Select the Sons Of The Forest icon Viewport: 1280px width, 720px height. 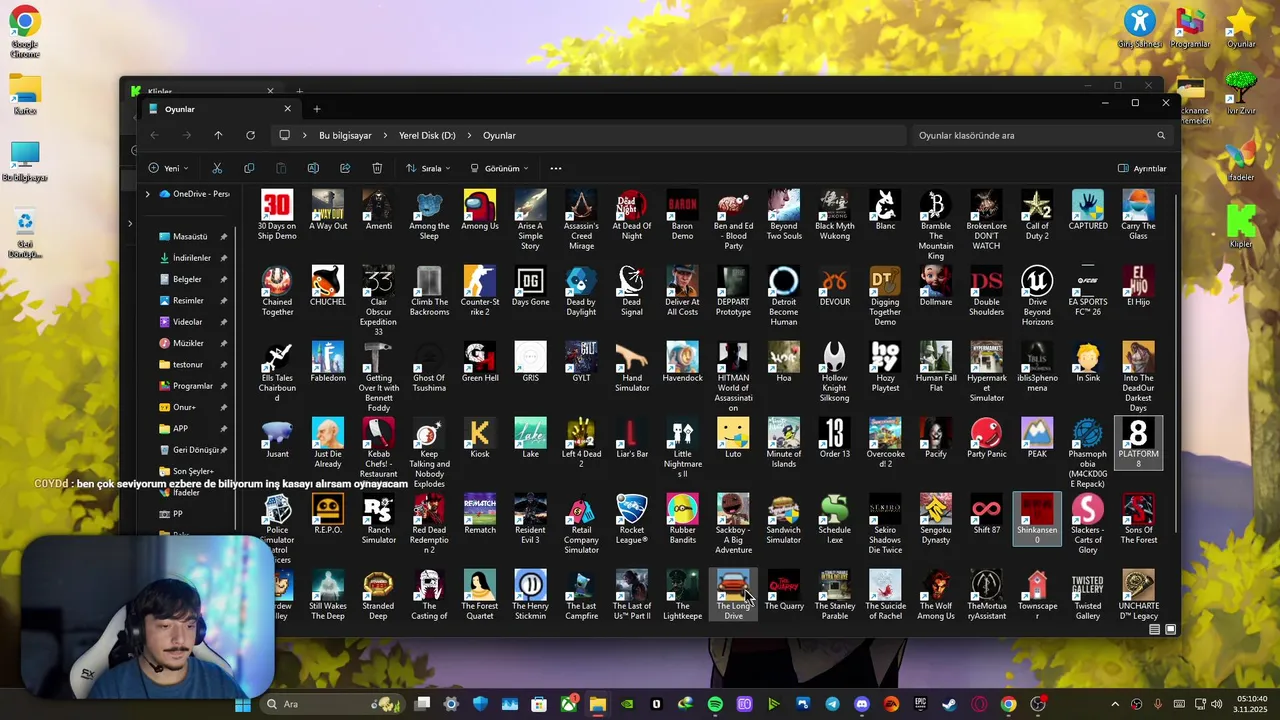(x=1138, y=520)
